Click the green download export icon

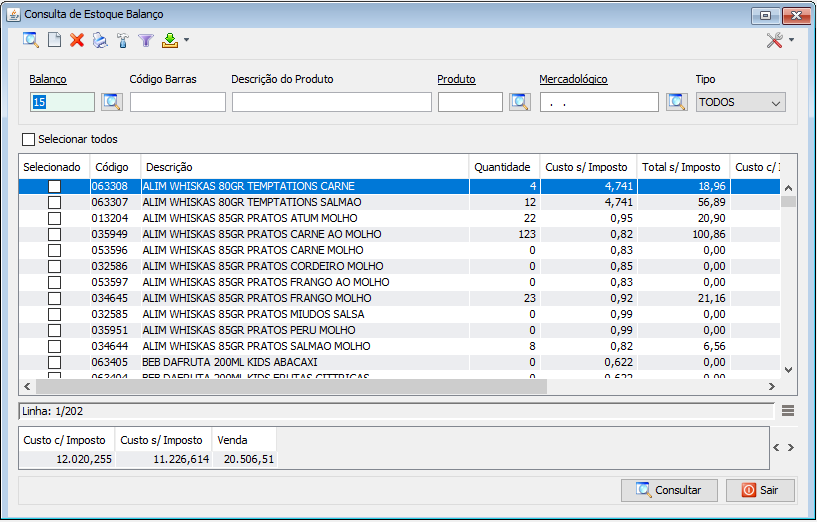pos(170,40)
